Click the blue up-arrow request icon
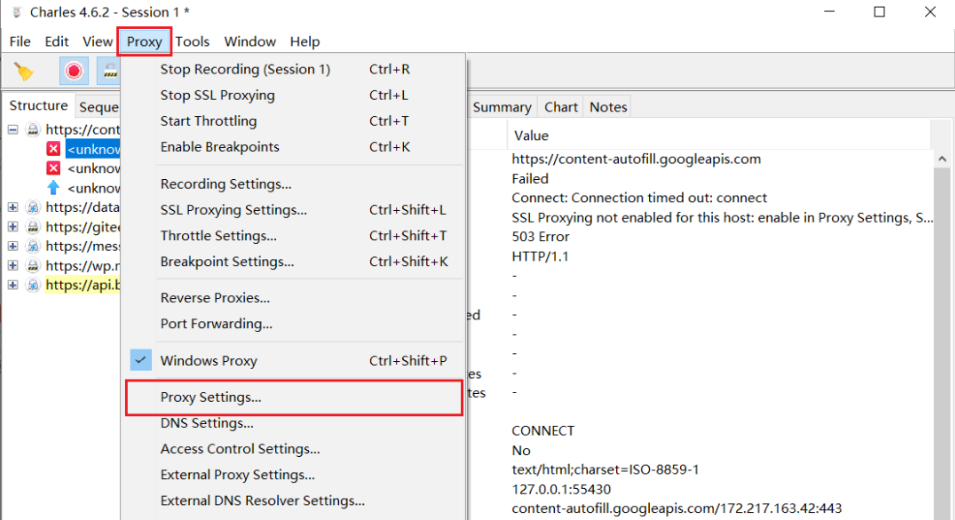 pos(54,188)
